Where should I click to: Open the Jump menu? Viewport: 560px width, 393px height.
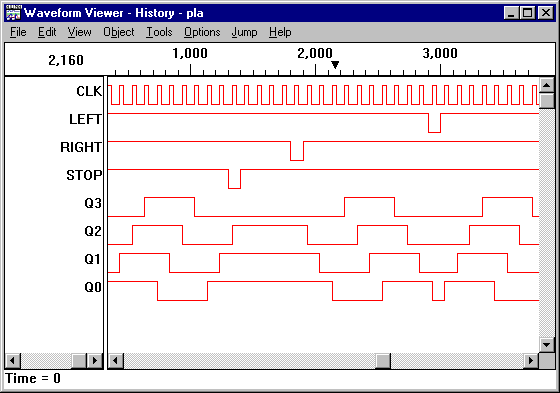pyautogui.click(x=244, y=32)
